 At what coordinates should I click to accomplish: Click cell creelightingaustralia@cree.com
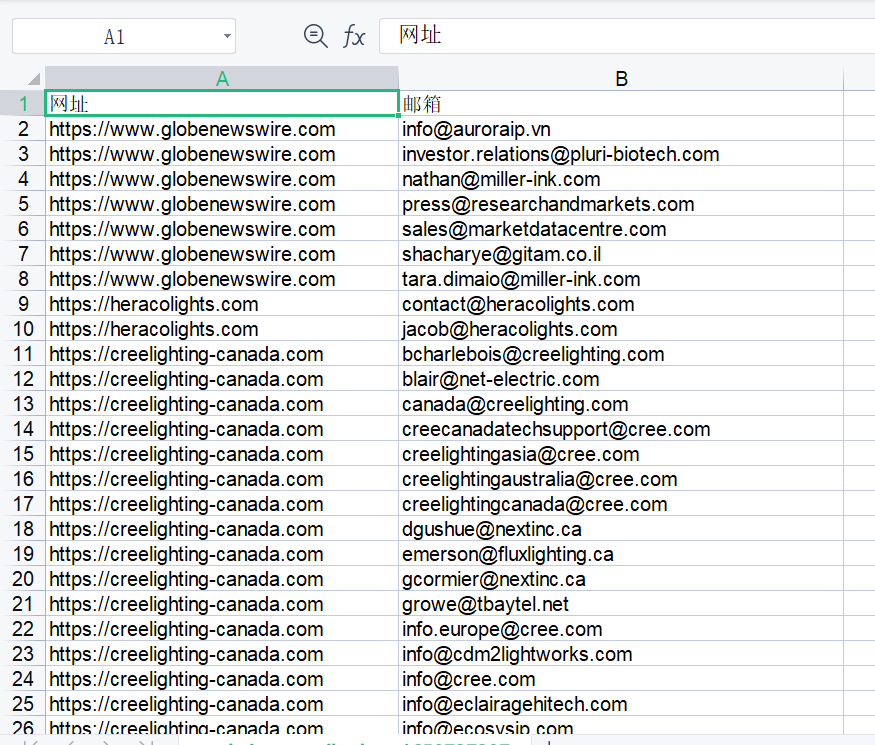point(621,479)
